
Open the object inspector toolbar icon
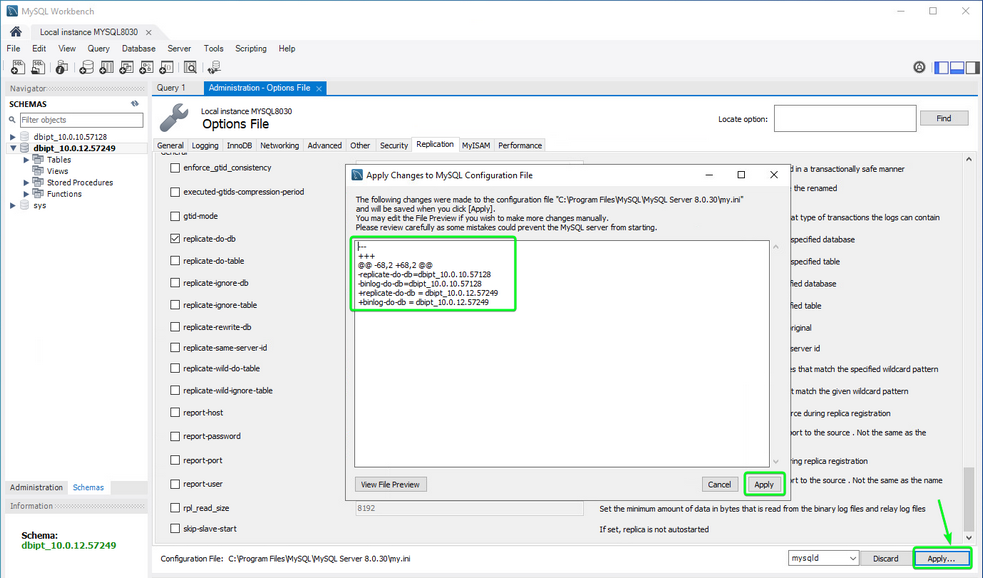pos(61,67)
